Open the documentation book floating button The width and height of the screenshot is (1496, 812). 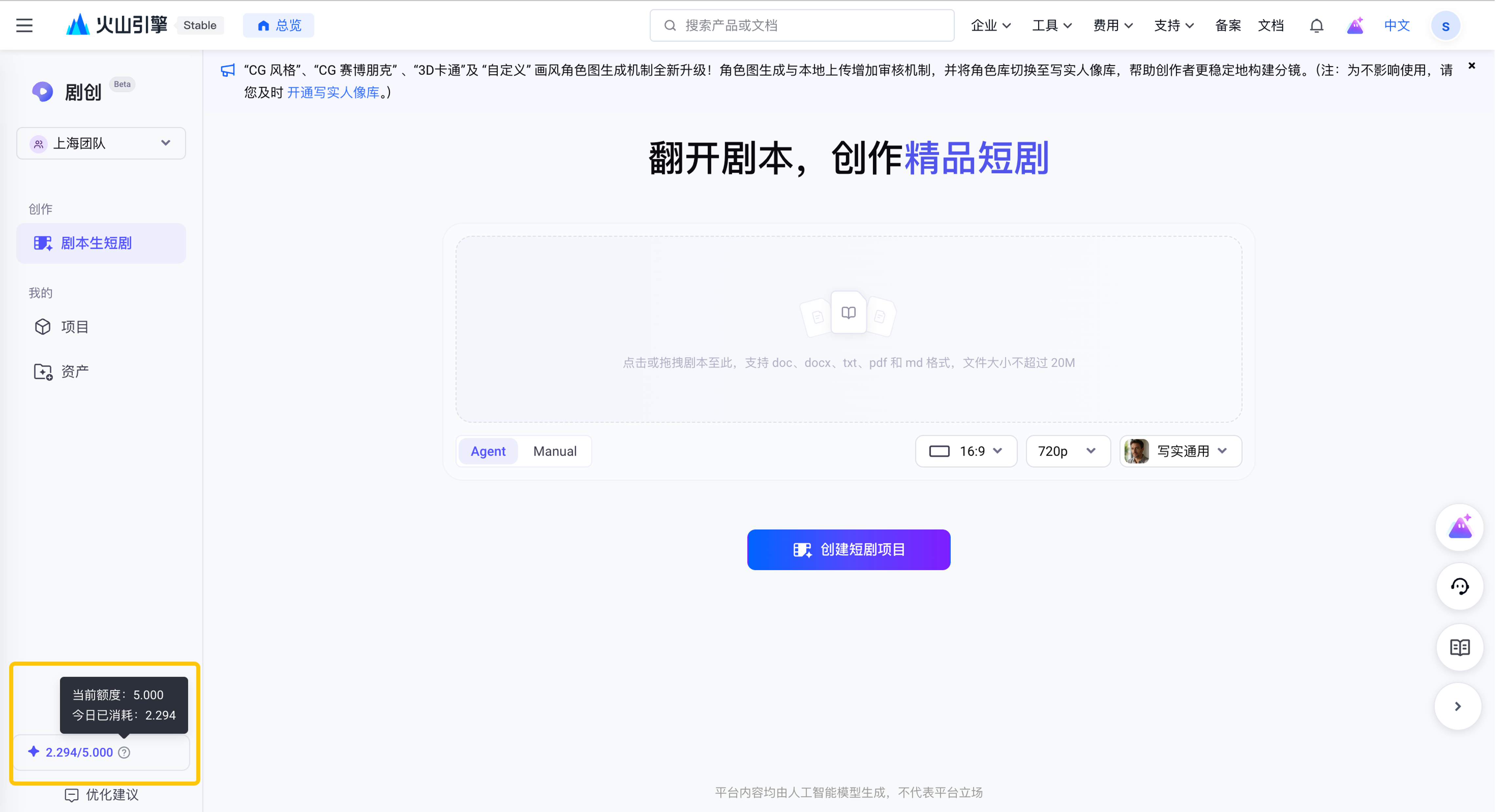1459,647
